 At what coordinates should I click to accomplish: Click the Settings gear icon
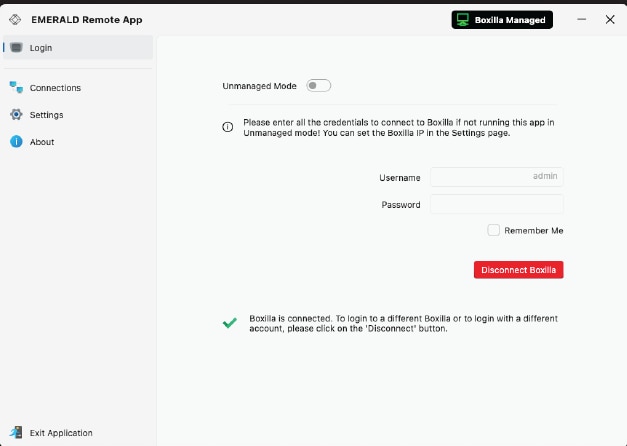(16, 114)
